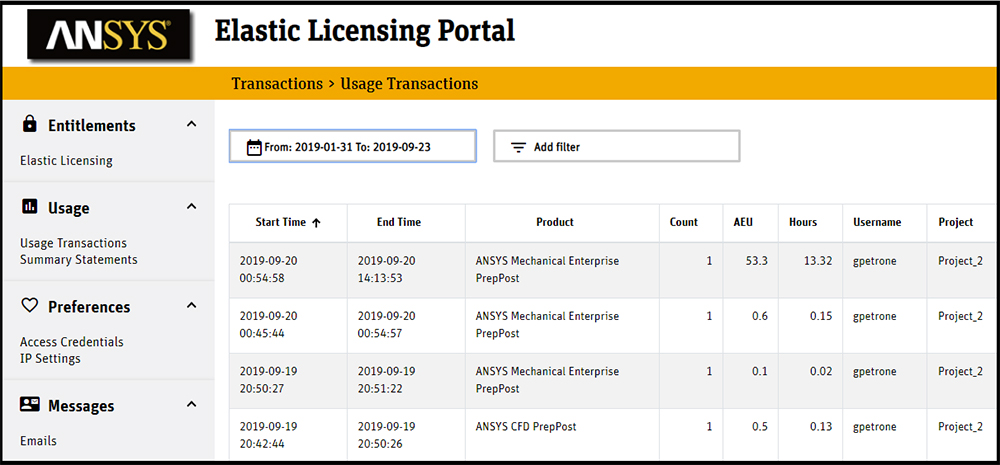Click the Messages card icon
This screenshot has height=465, width=1000.
click(30, 405)
